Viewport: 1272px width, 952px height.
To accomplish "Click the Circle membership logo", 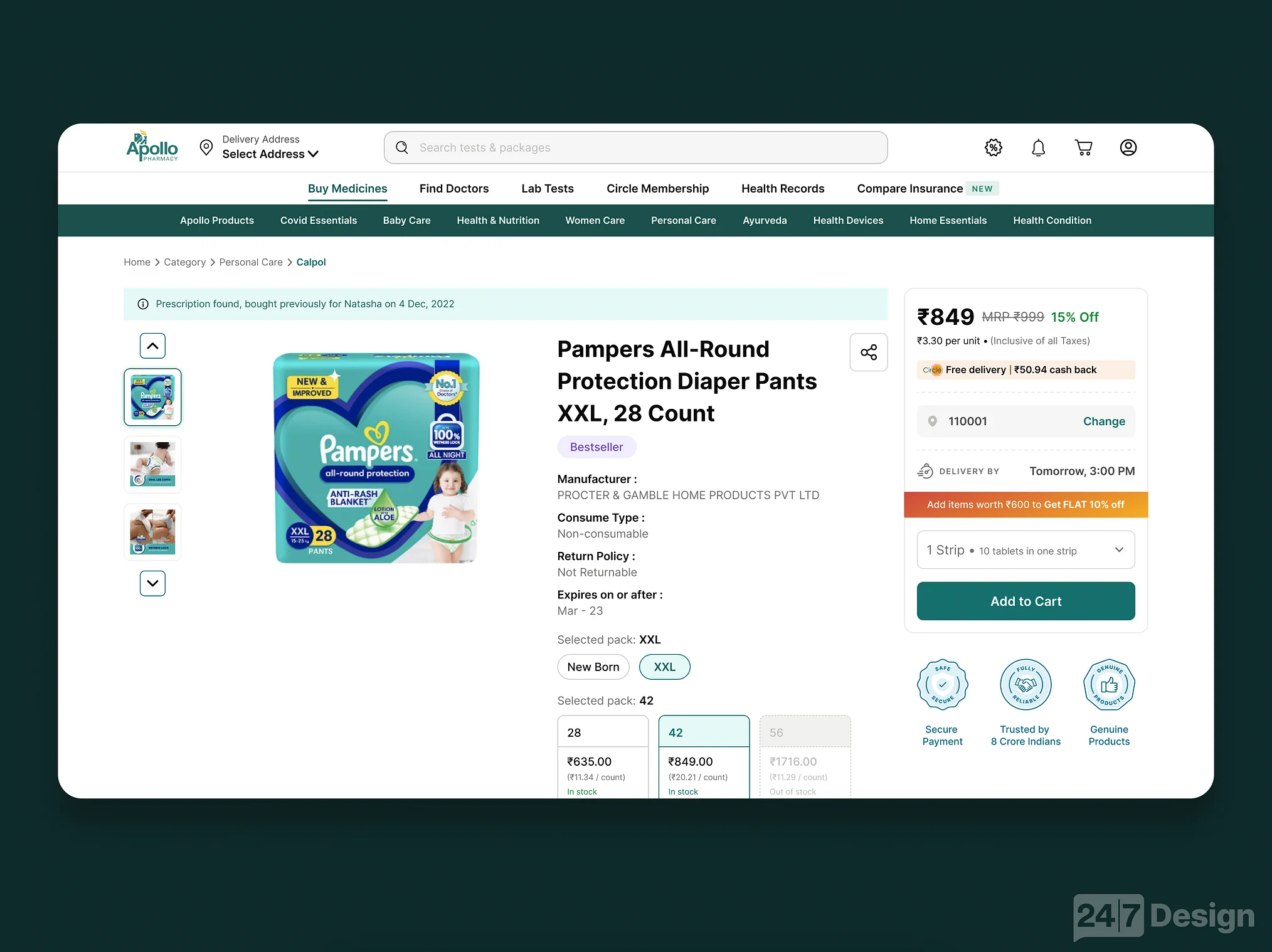I will 932,370.
